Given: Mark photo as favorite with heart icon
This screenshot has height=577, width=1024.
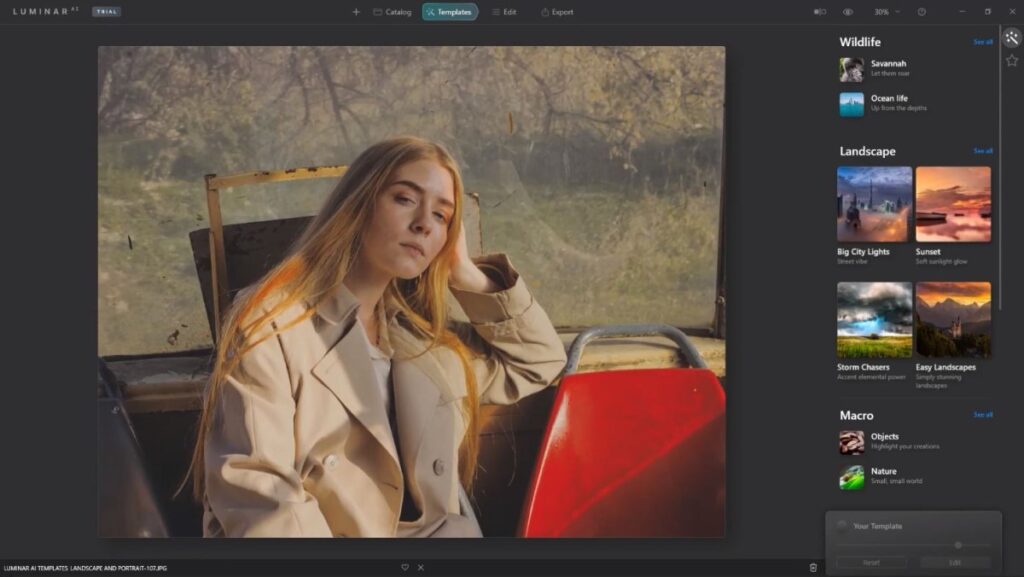Looking at the screenshot, I should pos(405,567).
